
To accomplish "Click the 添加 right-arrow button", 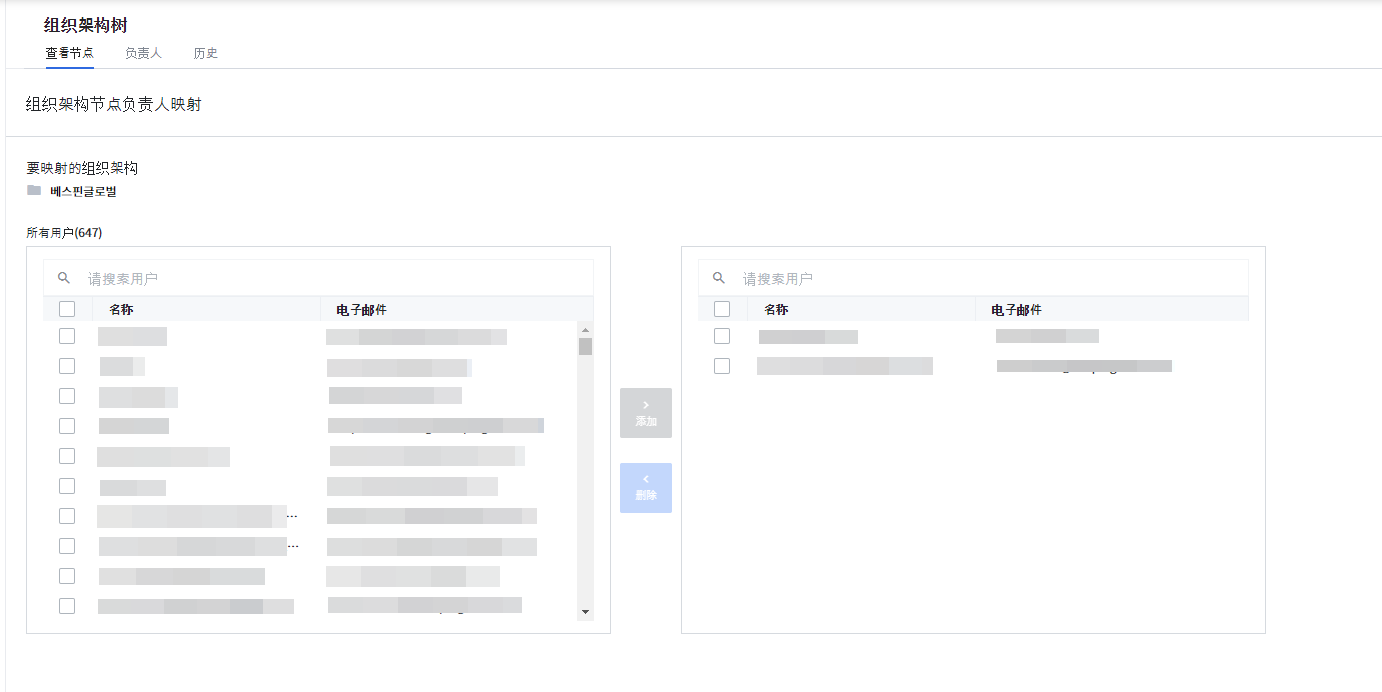I will point(646,413).
